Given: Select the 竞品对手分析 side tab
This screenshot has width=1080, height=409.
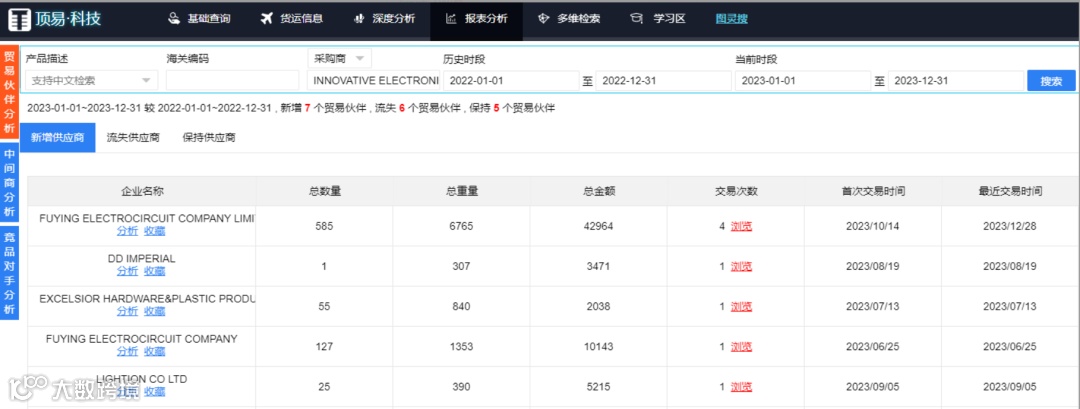Looking at the screenshot, I should 10,273.
